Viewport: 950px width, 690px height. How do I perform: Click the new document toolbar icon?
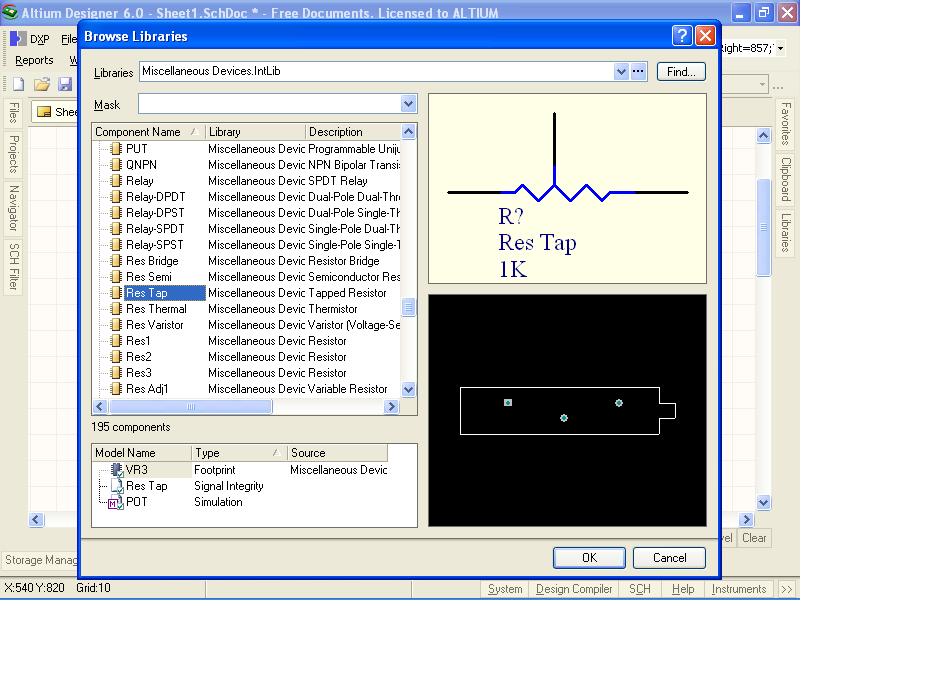[18, 85]
